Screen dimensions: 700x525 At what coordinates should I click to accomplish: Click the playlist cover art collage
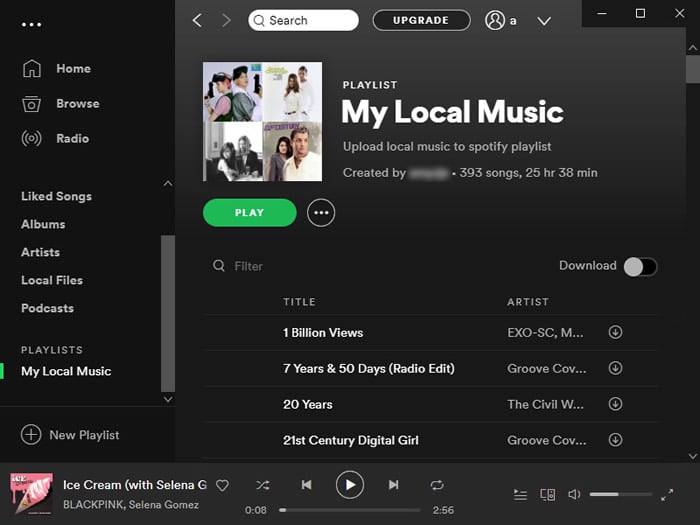coord(262,121)
